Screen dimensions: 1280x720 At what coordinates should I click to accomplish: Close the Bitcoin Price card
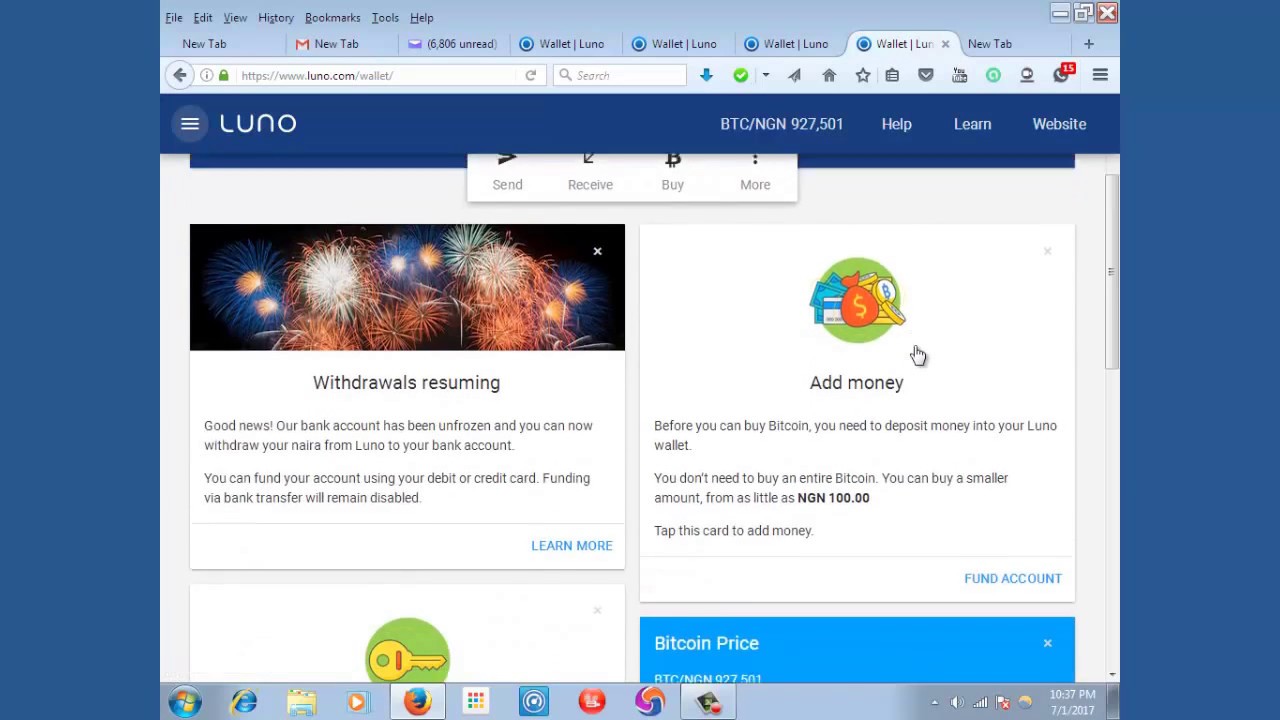pos(1047,643)
